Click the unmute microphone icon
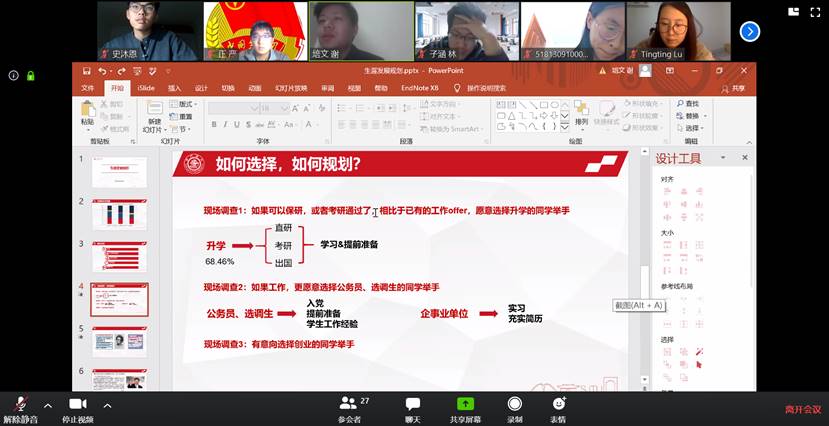 pos(20,402)
